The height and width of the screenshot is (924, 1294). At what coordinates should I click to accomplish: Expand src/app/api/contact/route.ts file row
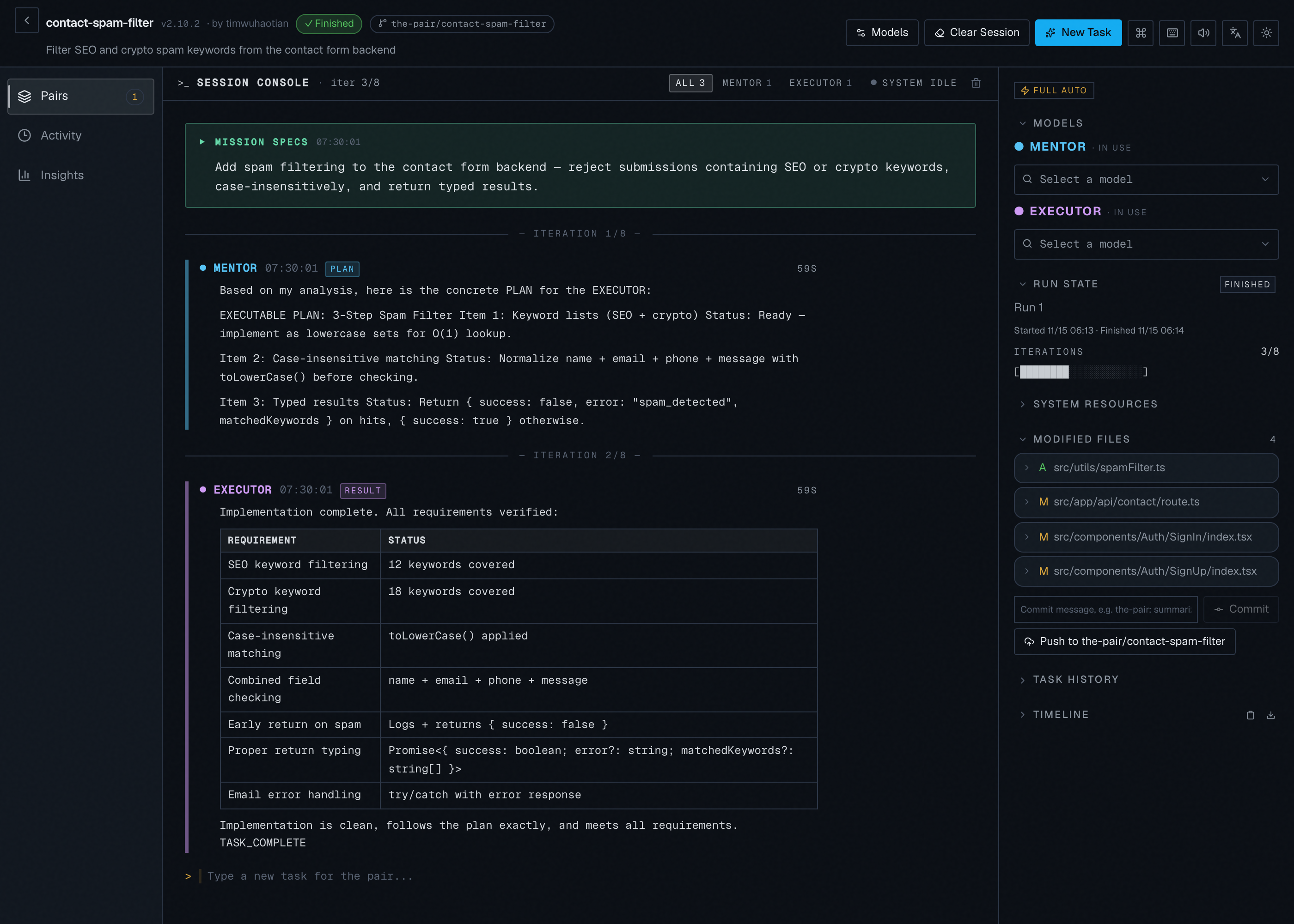click(1146, 502)
